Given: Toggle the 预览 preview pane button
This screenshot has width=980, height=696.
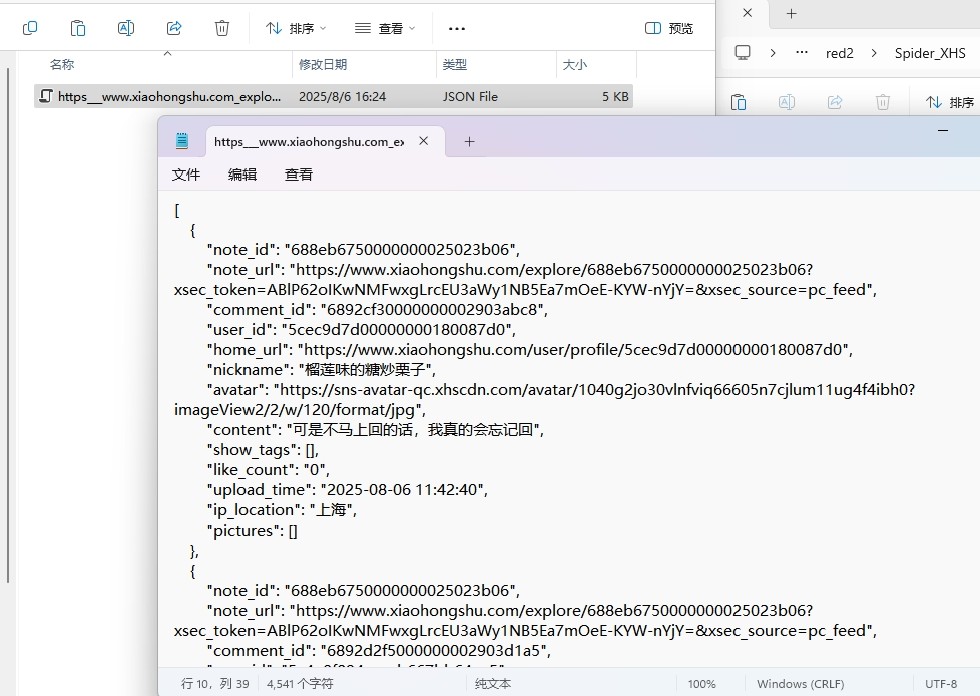Looking at the screenshot, I should [x=669, y=28].
